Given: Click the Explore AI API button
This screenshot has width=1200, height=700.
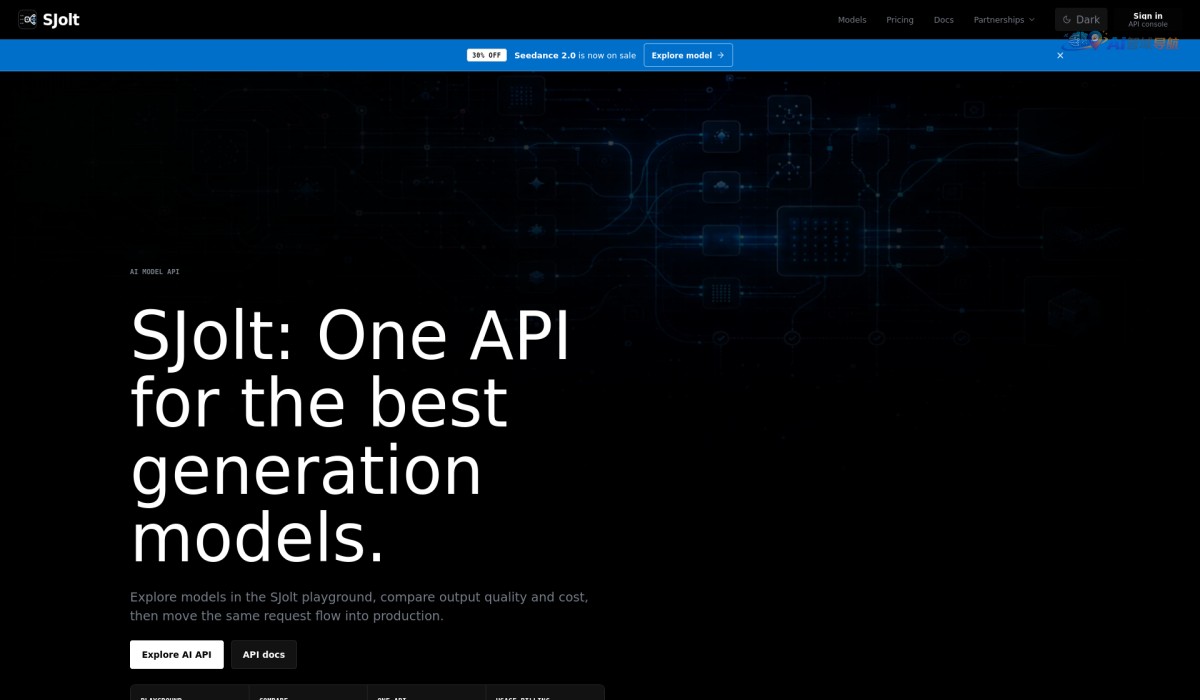Looking at the screenshot, I should tap(177, 655).
